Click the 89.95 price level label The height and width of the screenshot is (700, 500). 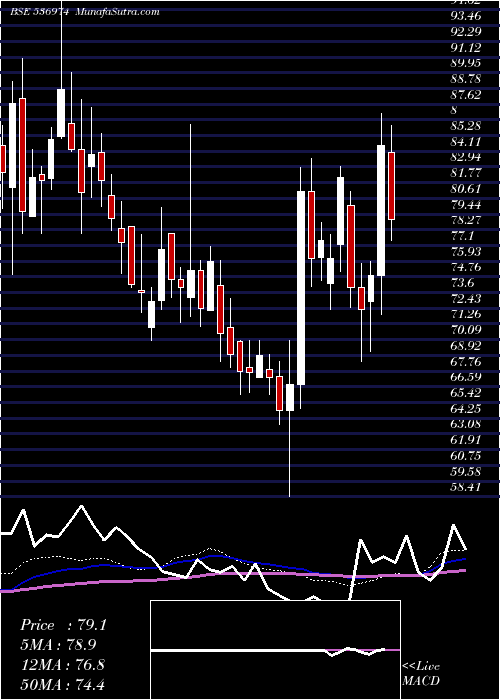pyautogui.click(x=466, y=63)
